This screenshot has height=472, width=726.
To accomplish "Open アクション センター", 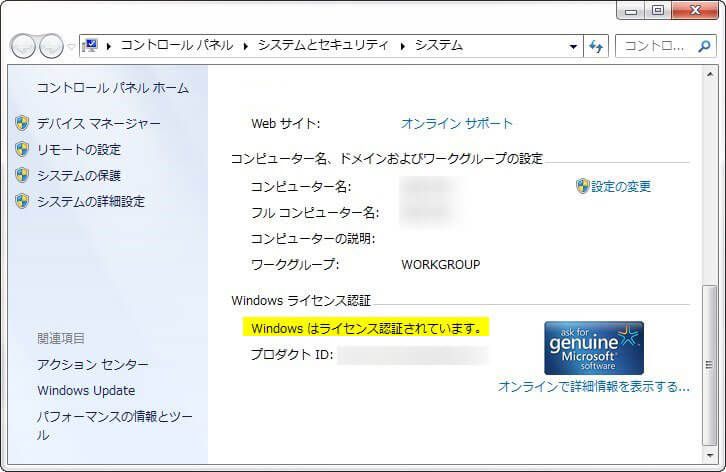I will click(x=93, y=364).
